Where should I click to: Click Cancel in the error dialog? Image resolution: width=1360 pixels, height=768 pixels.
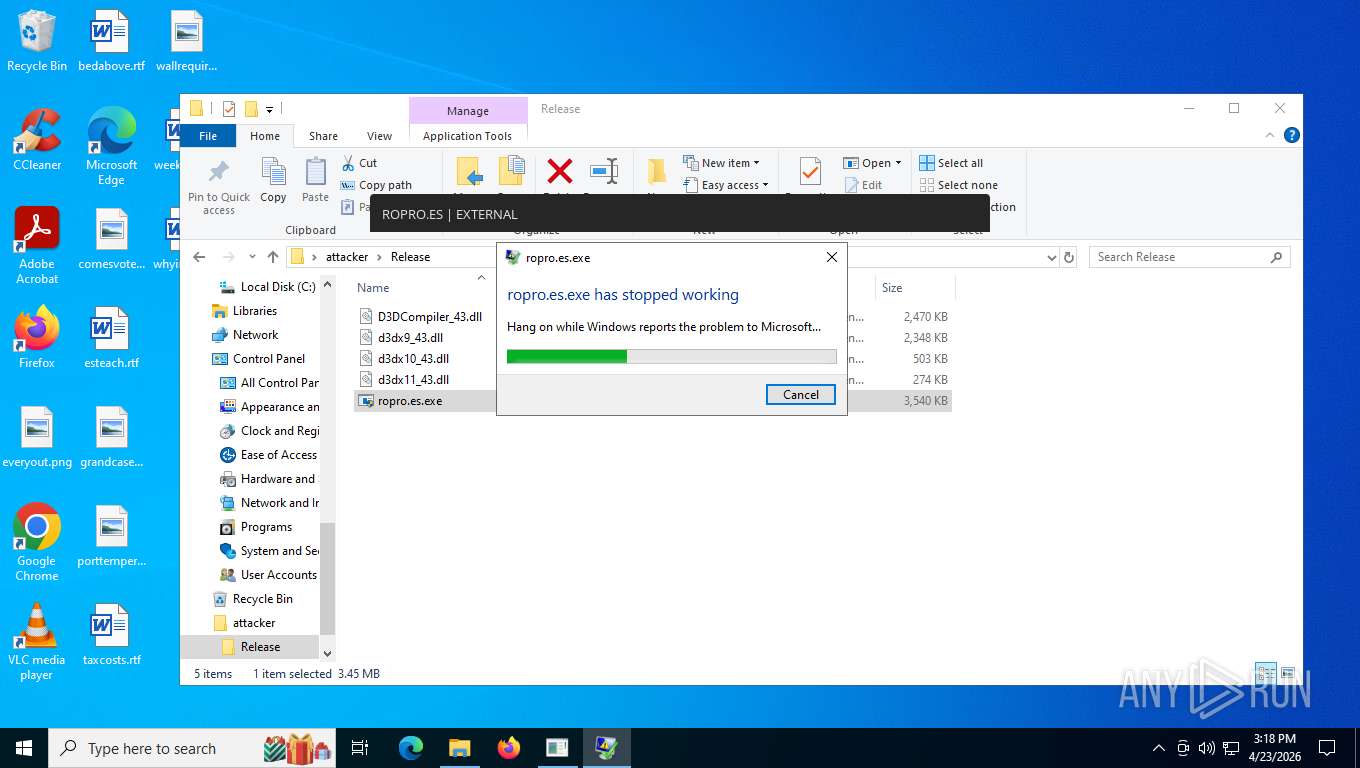[x=801, y=394]
